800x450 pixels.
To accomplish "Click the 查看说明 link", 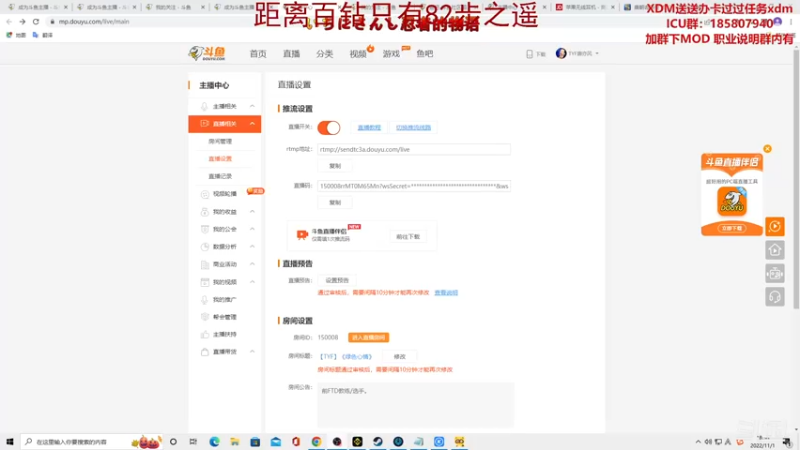I will (446, 293).
